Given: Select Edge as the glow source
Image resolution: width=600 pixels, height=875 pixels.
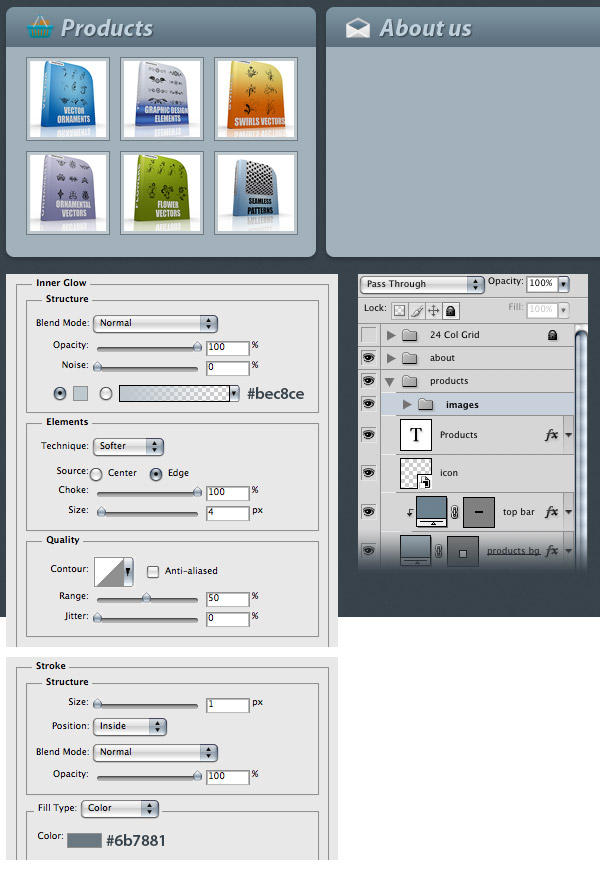Looking at the screenshot, I should click(x=156, y=474).
